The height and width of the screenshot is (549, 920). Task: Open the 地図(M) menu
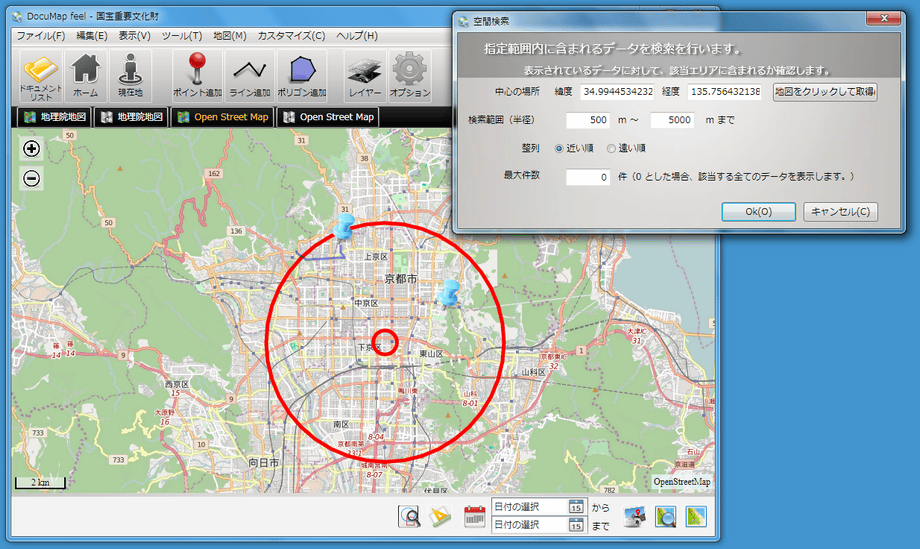click(x=229, y=36)
